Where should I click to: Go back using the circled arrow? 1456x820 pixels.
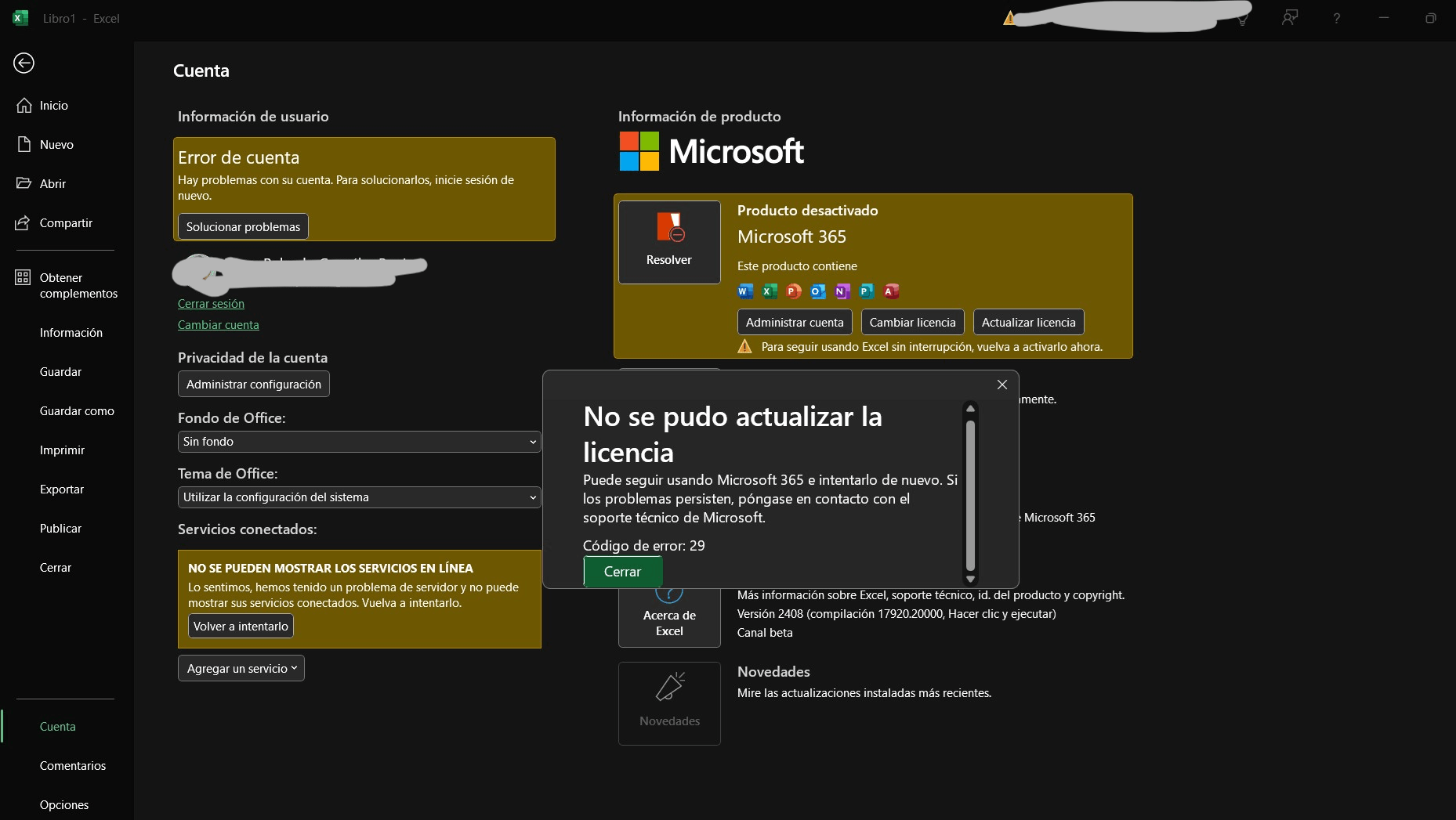coord(24,63)
